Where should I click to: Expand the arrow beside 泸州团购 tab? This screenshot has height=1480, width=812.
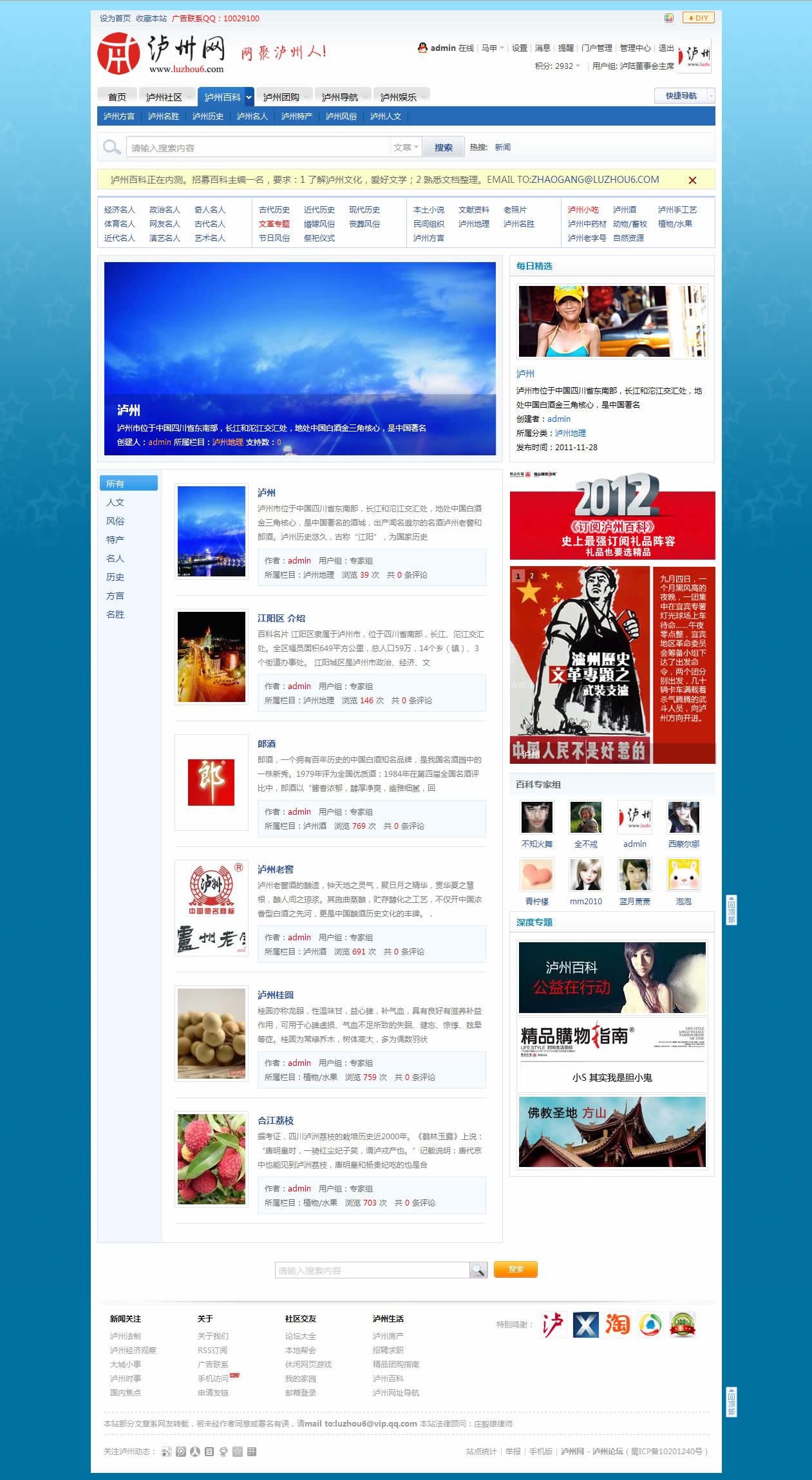click(308, 97)
